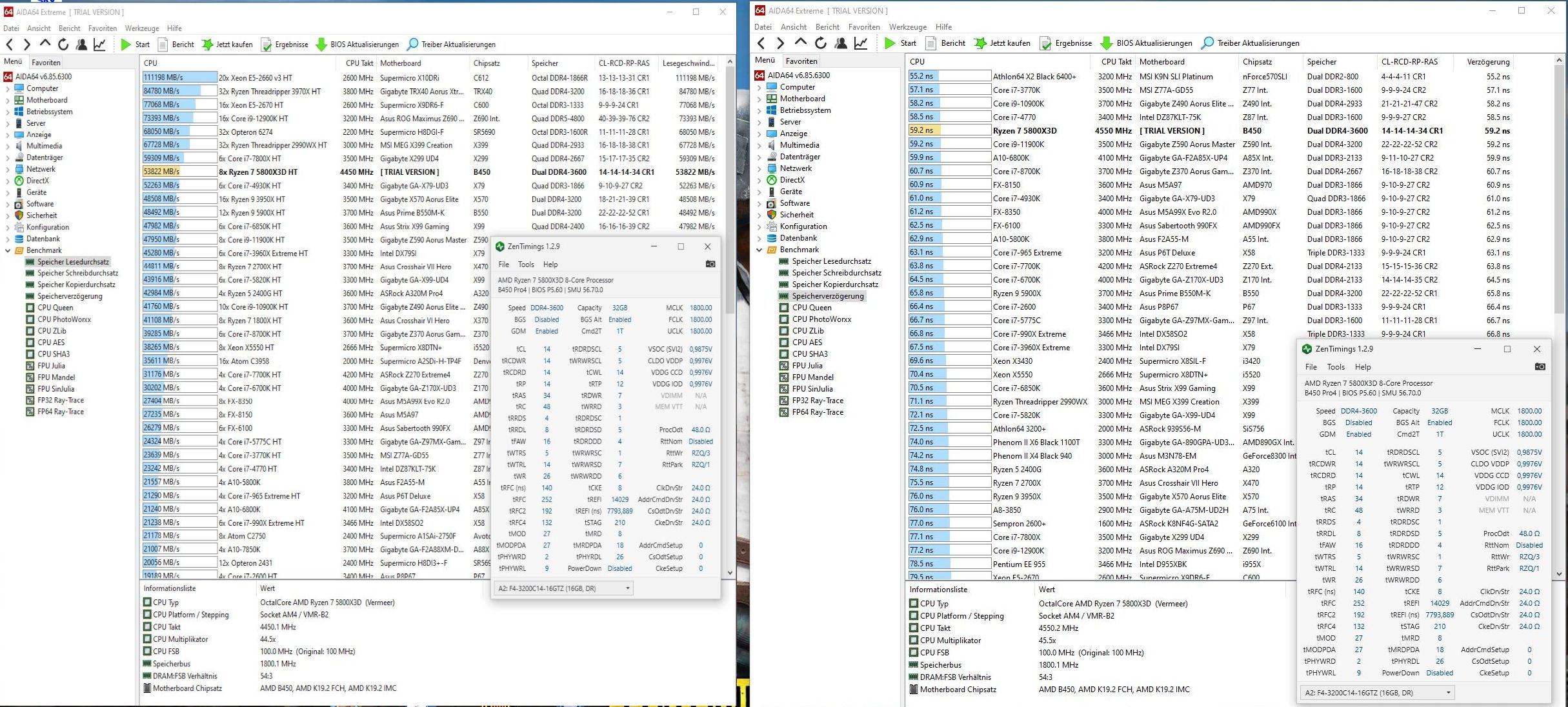1568x707 pixels.
Task: Click the Refresh icon in left AIDA64 toolbar
Action: pos(63,45)
